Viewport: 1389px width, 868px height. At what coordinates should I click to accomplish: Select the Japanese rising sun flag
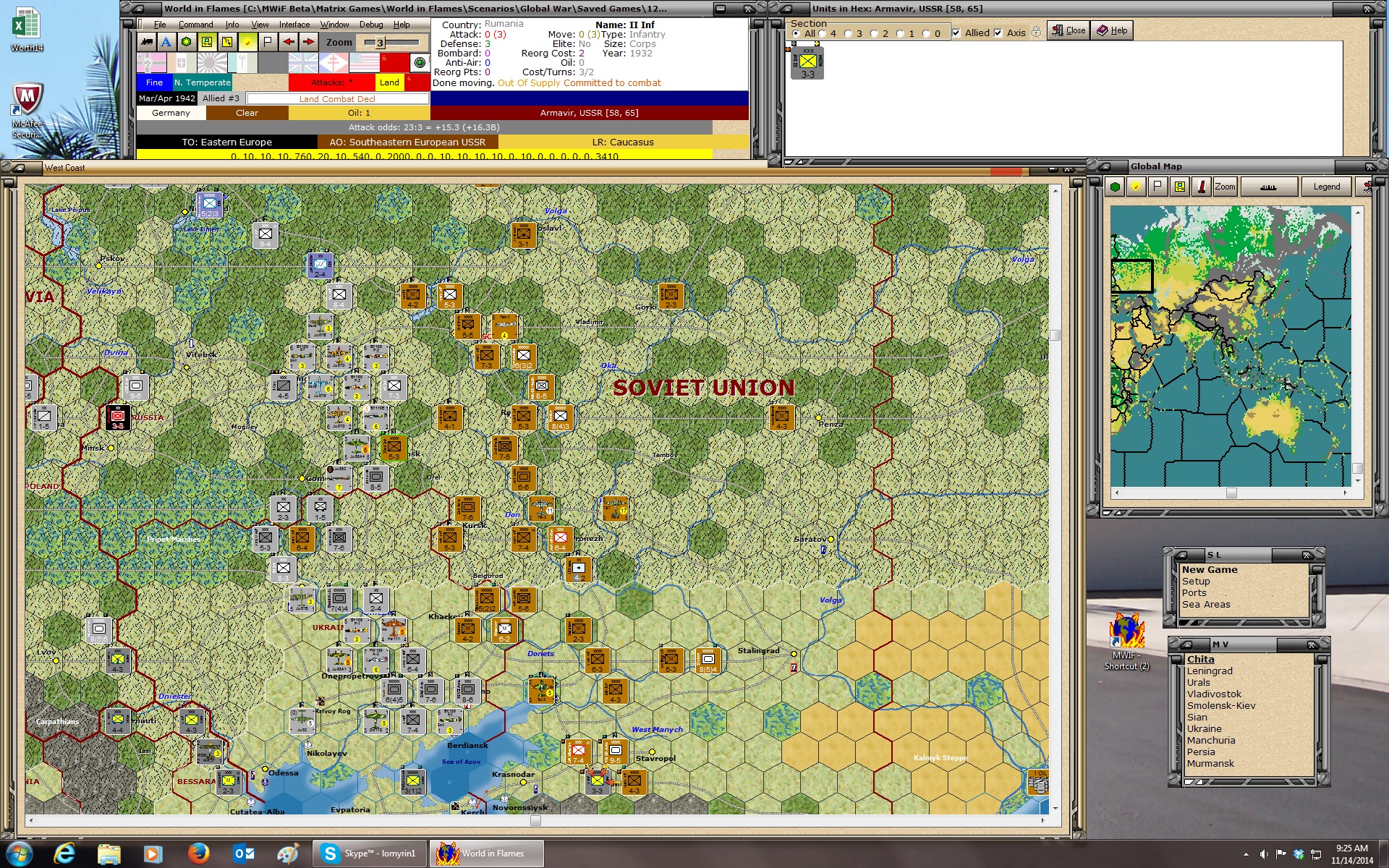click(212, 63)
